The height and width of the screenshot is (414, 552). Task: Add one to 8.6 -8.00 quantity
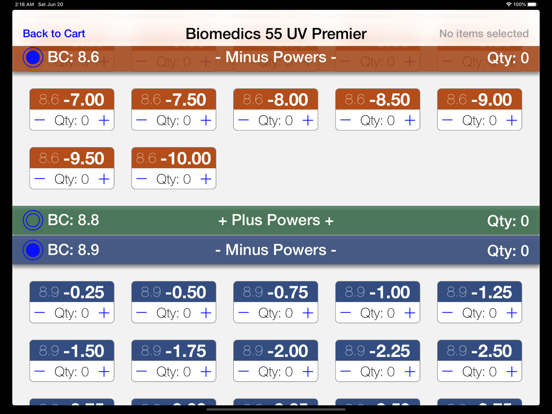click(x=308, y=120)
